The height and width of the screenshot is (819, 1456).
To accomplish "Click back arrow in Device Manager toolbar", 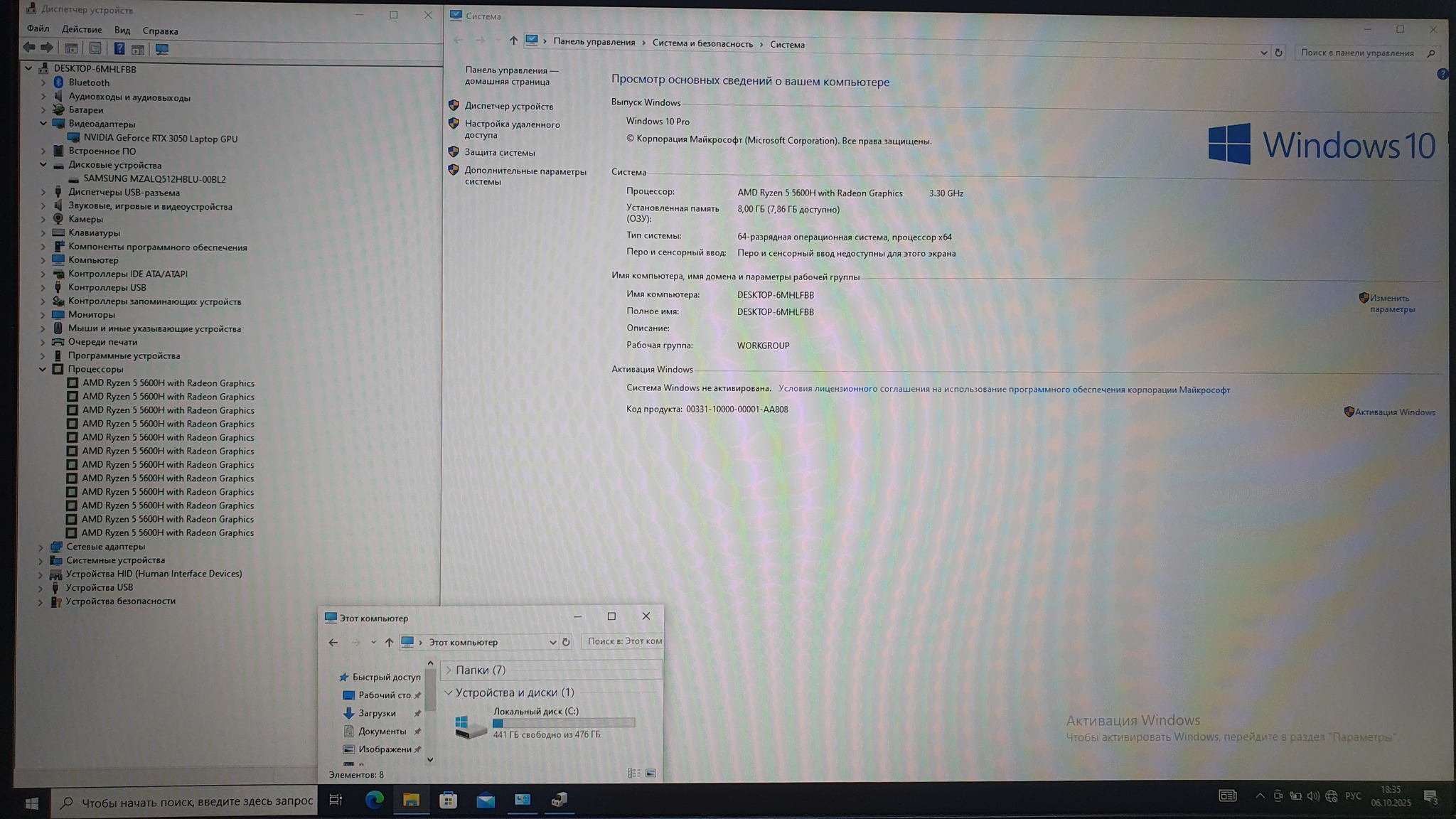I will (x=28, y=48).
